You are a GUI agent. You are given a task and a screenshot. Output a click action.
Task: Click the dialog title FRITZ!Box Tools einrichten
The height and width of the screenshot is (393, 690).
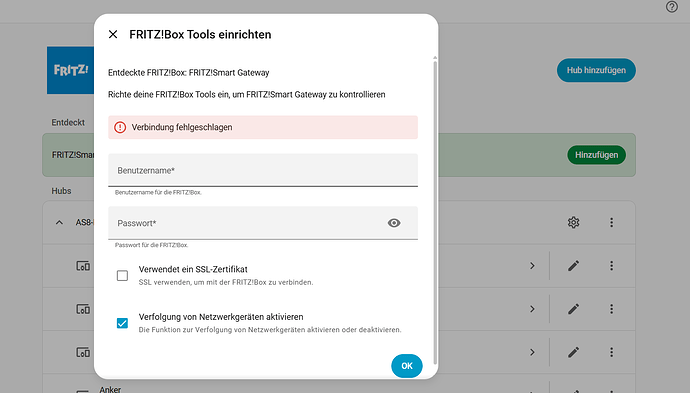[200, 34]
